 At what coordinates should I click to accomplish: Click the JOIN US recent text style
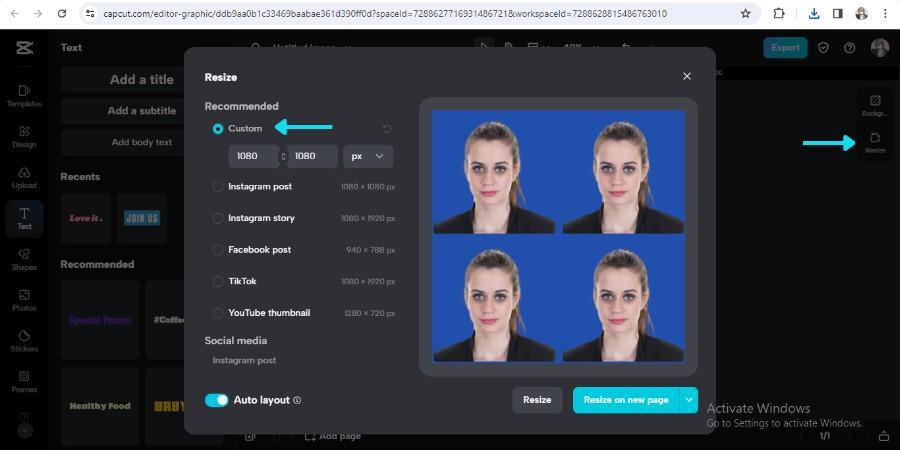(x=142, y=218)
